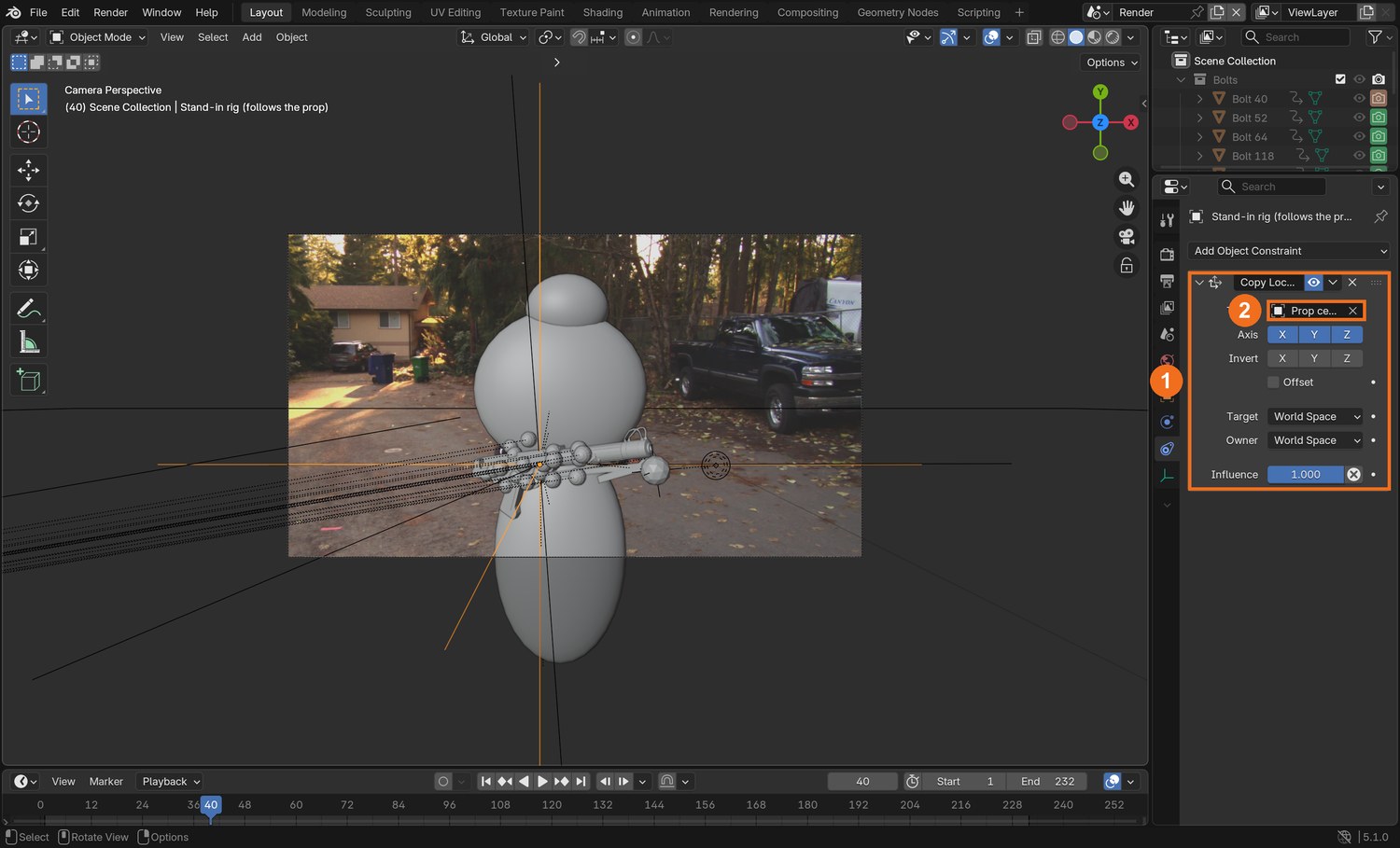Image resolution: width=1400 pixels, height=848 pixels.
Task: Activate the Rotate tool
Action: coord(29,203)
